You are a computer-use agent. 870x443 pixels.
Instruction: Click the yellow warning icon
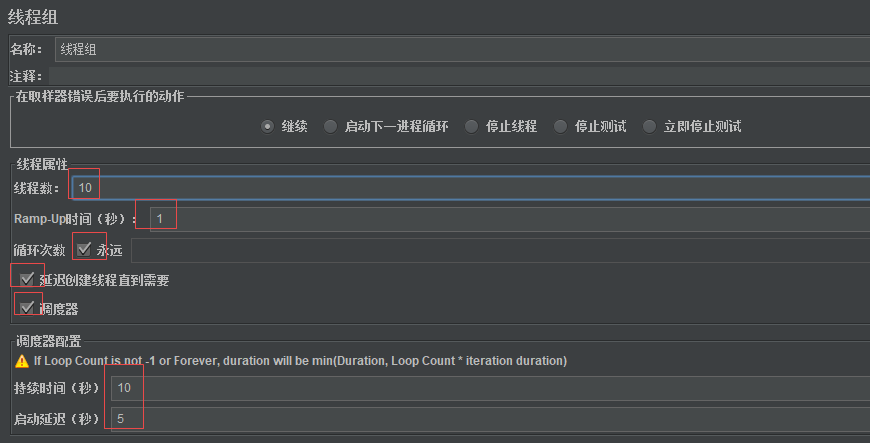(x=22, y=361)
